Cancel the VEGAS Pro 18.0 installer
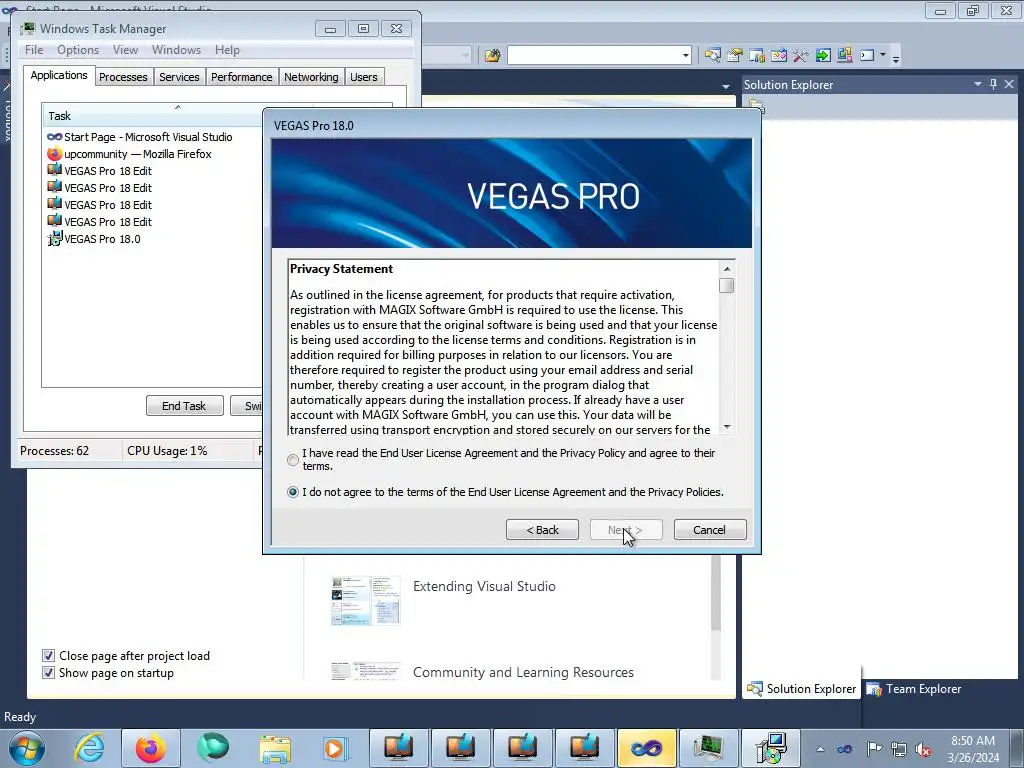1024x768 pixels. [x=710, y=530]
